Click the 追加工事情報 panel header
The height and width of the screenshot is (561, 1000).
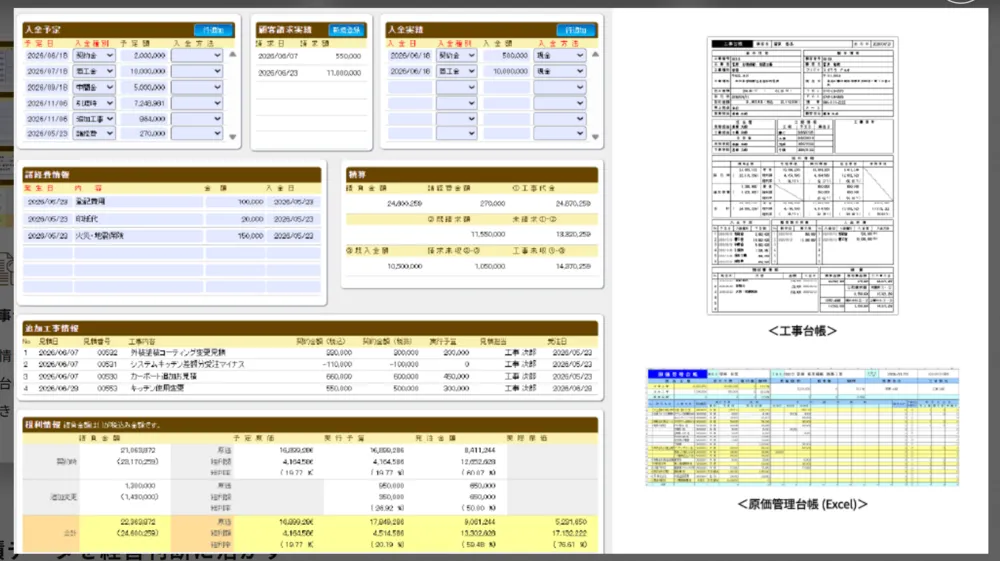pyautogui.click(x=311, y=328)
